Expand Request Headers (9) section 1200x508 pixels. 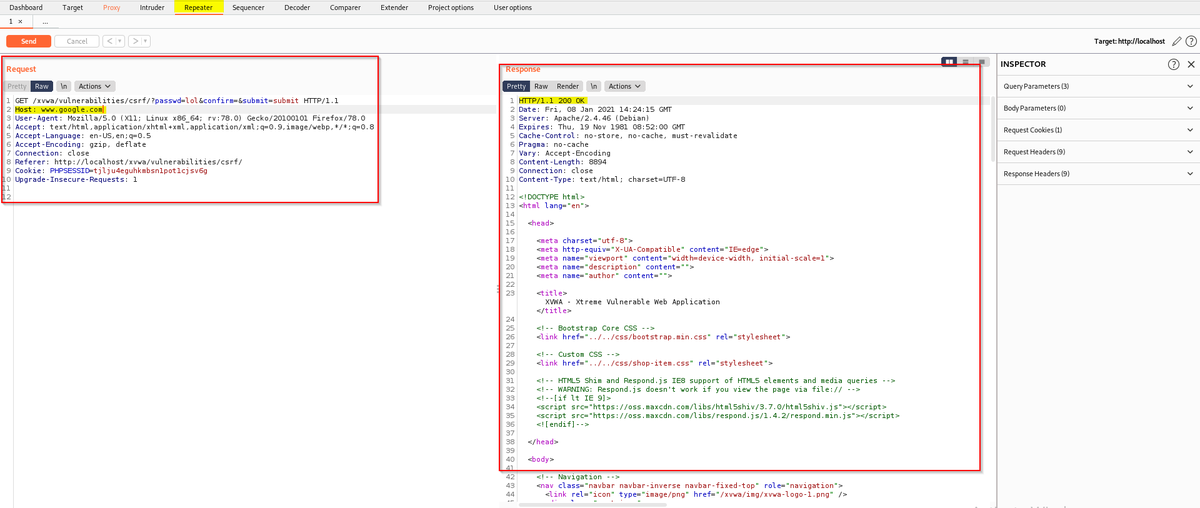[x=1097, y=152]
